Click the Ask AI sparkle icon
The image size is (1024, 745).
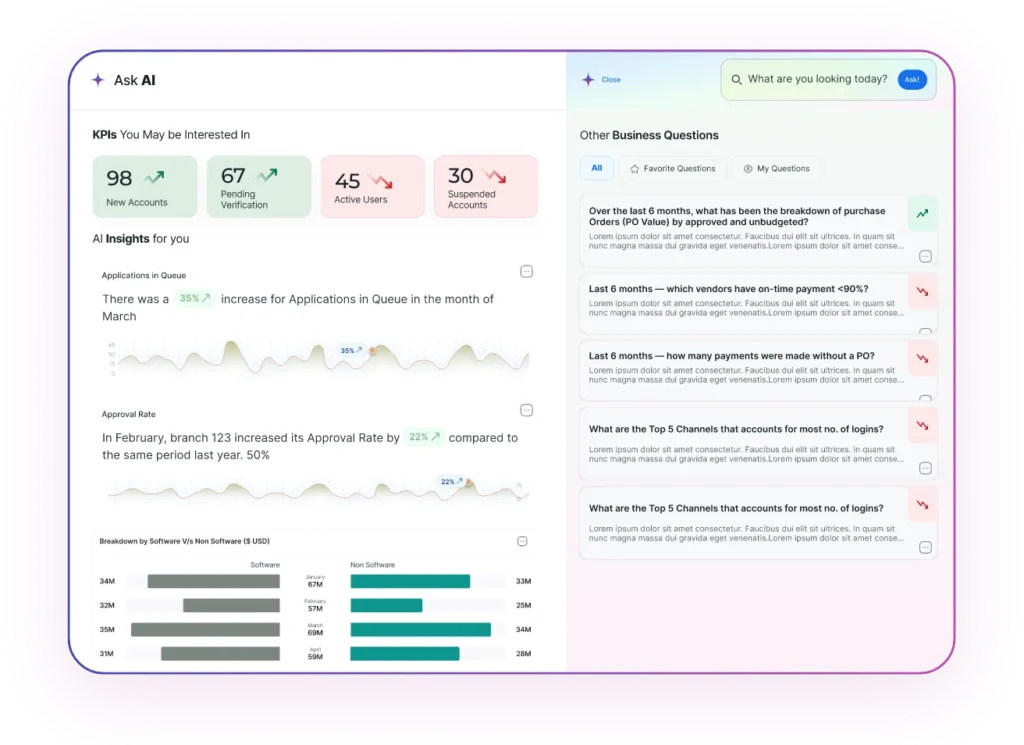click(x=98, y=80)
